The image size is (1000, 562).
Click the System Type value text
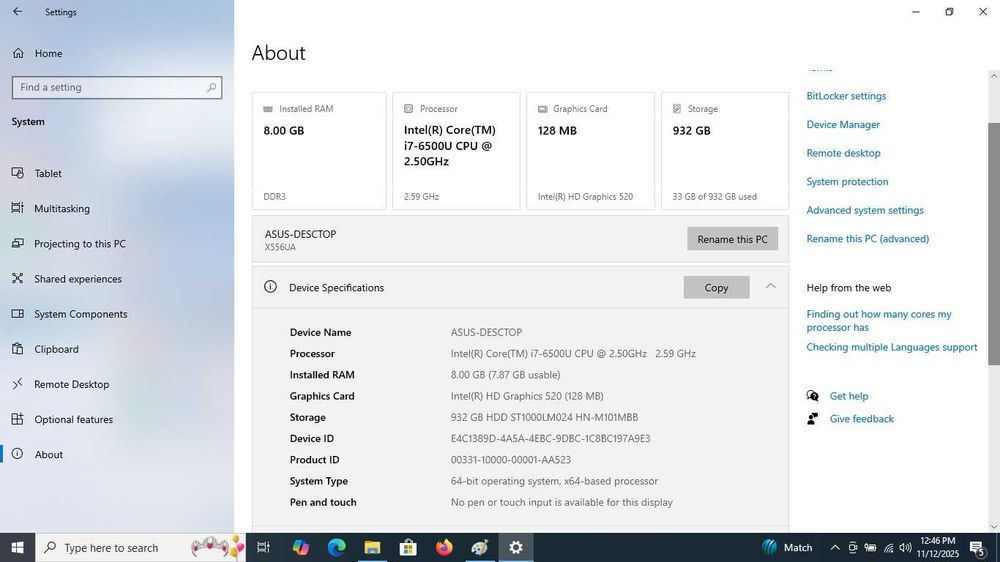tap(554, 481)
